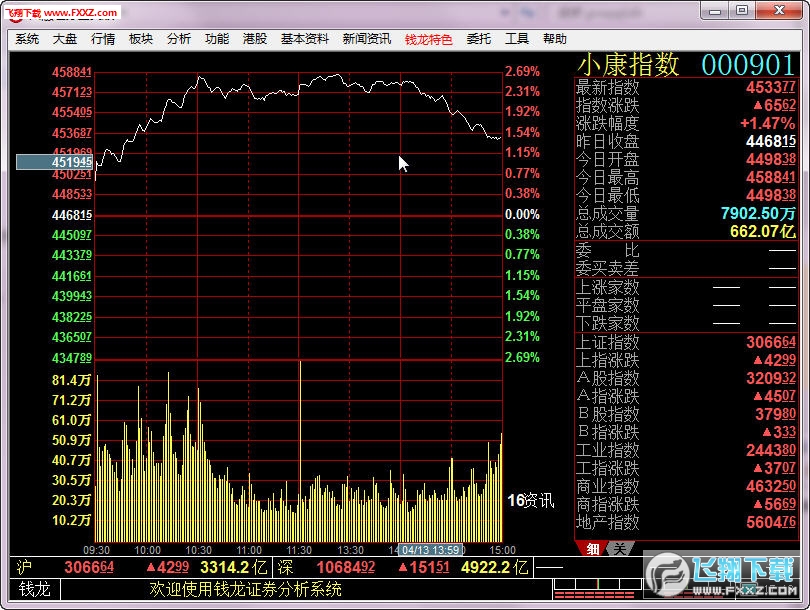Open the 系统 menu
Viewport: 810px width, 610px height.
(25, 38)
